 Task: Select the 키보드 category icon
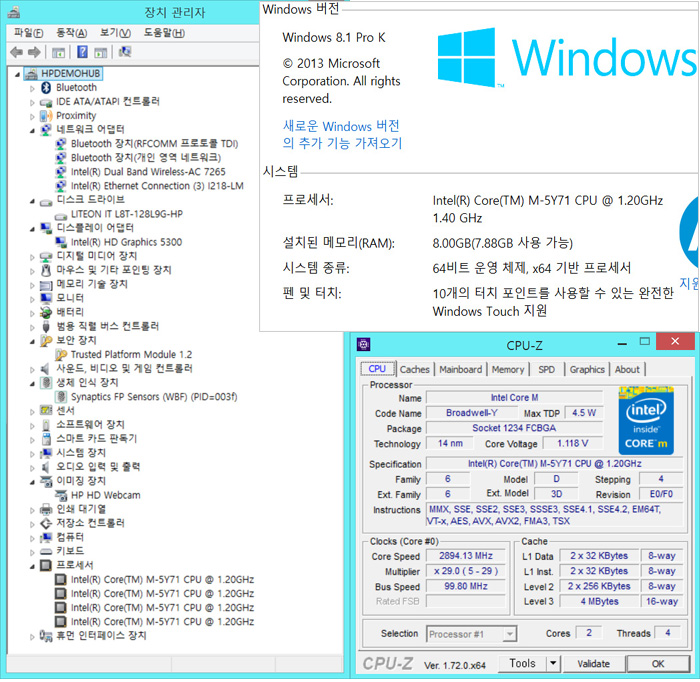pos(46,552)
